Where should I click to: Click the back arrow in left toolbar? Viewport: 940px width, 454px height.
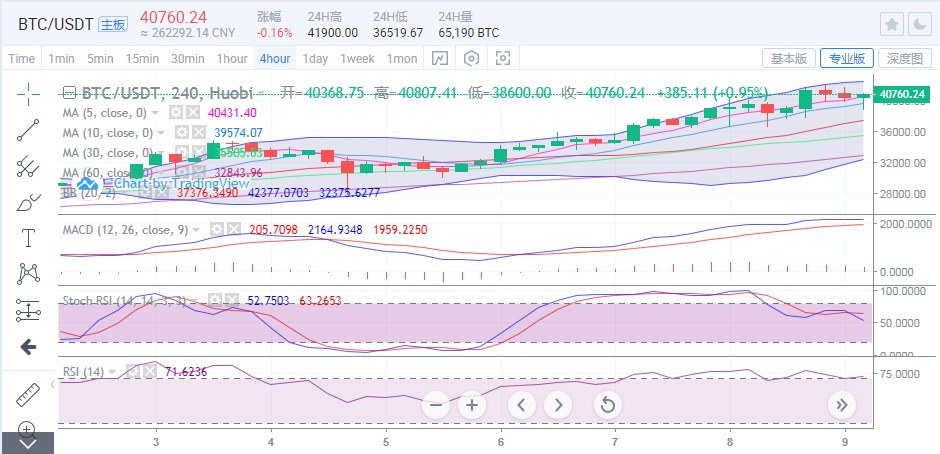28,347
